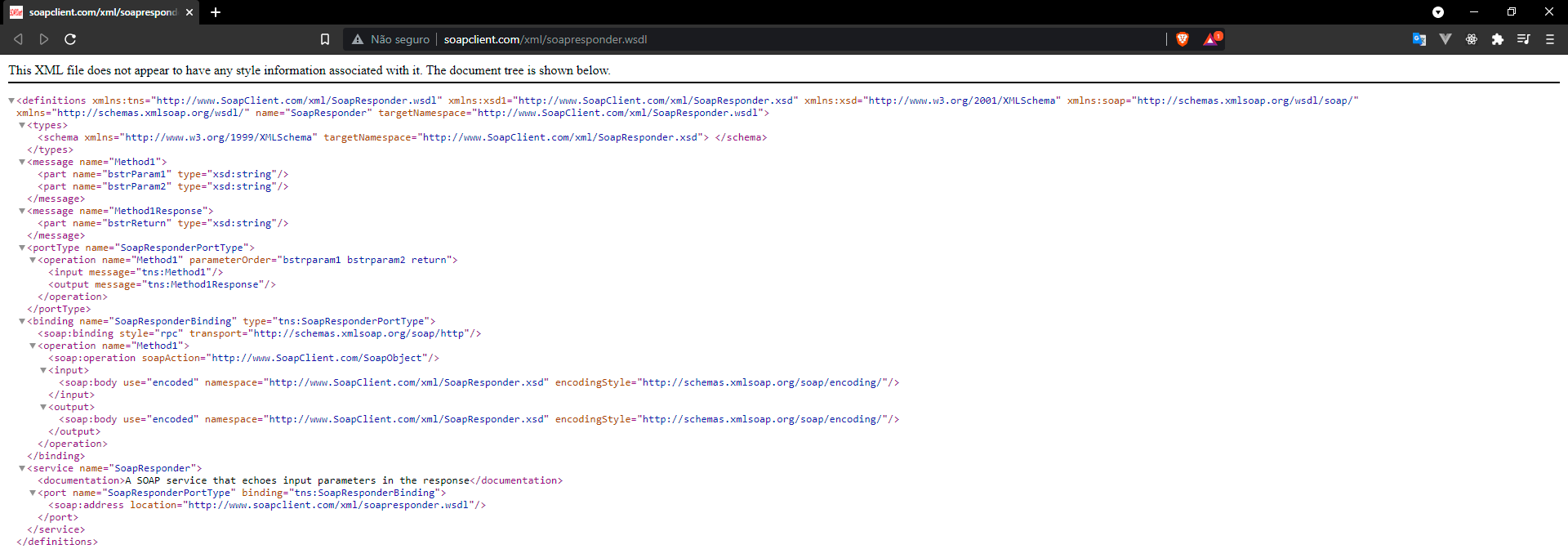Collapse the service SoapResponder node

point(22,468)
